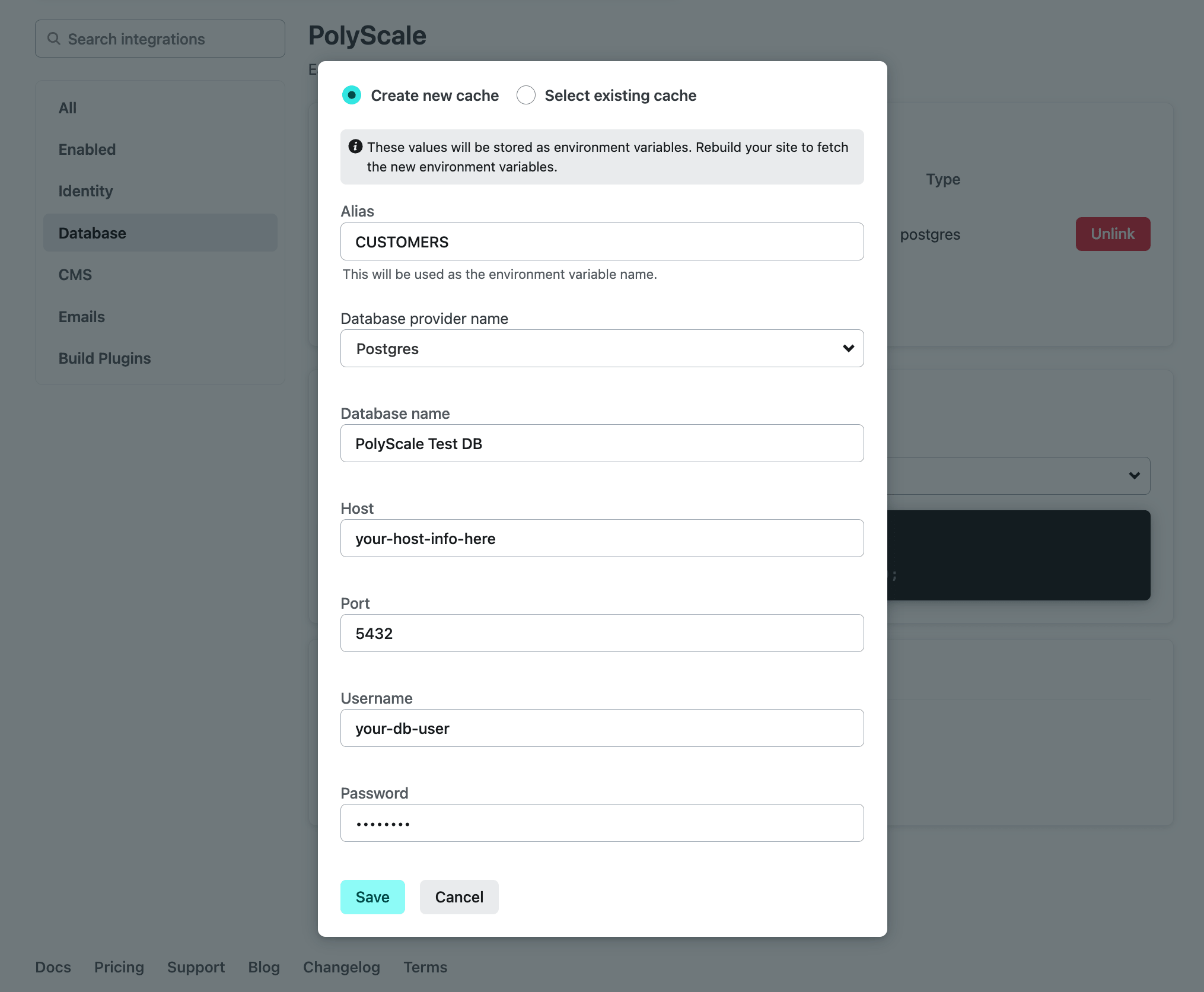Open the CMS integrations category
The image size is (1204, 992).
pos(75,275)
